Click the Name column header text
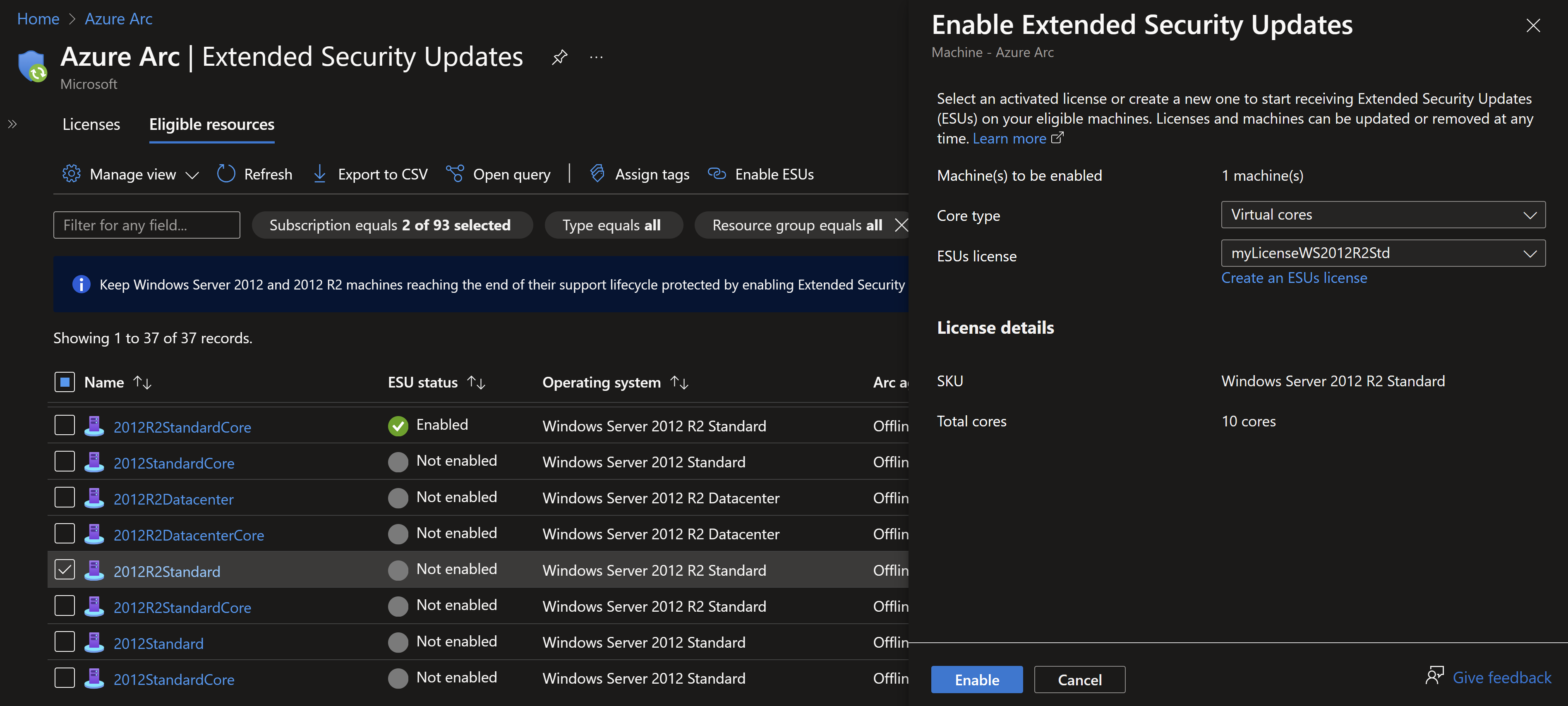Viewport: 1568px width, 706px height. pyautogui.click(x=104, y=382)
